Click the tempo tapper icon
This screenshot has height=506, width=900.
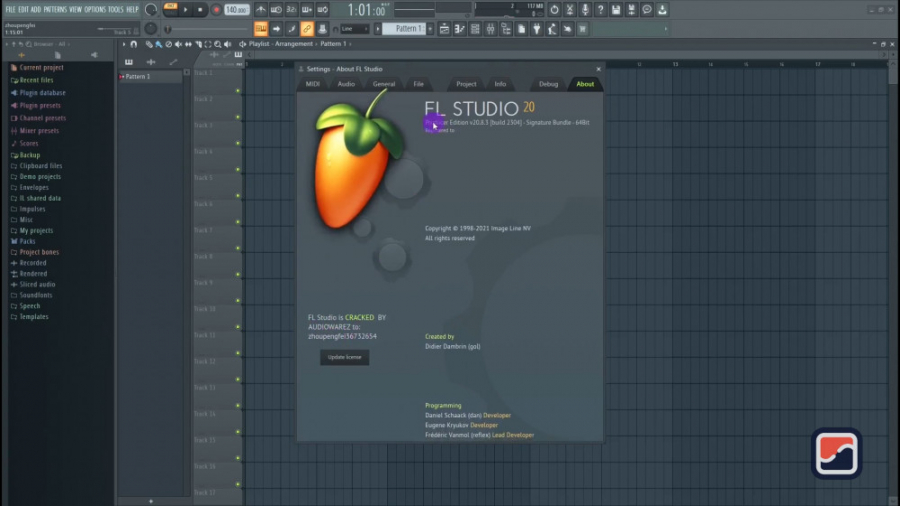[x=552, y=29]
